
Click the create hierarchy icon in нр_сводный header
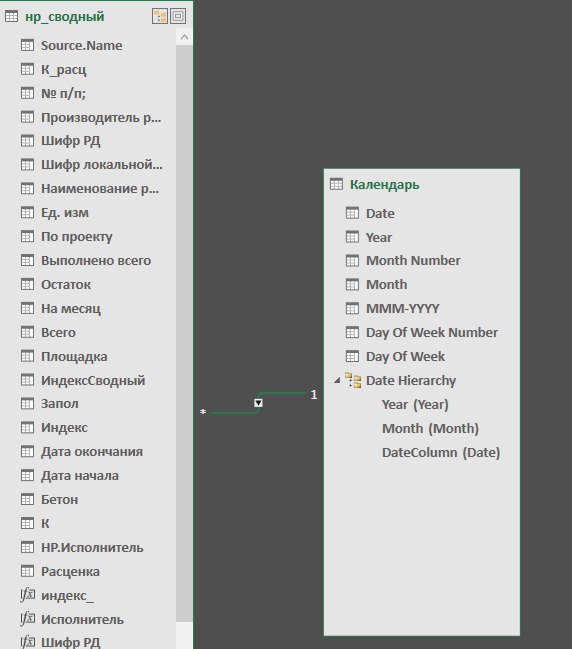[160, 17]
